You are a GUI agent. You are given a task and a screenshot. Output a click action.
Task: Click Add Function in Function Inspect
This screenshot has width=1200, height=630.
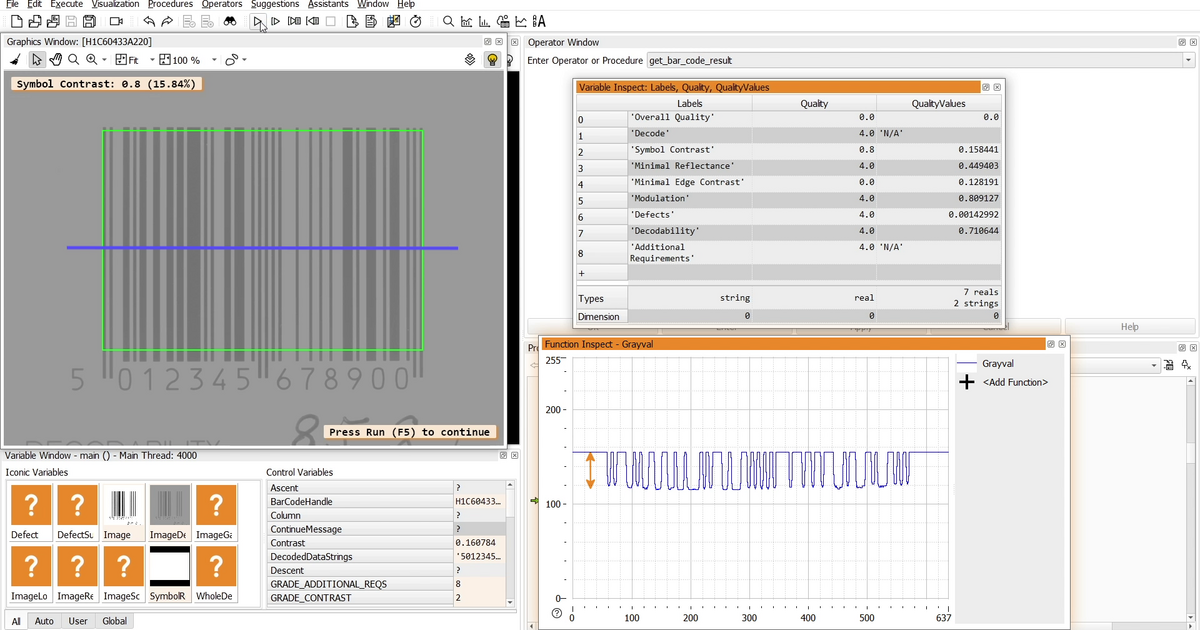(1015, 382)
